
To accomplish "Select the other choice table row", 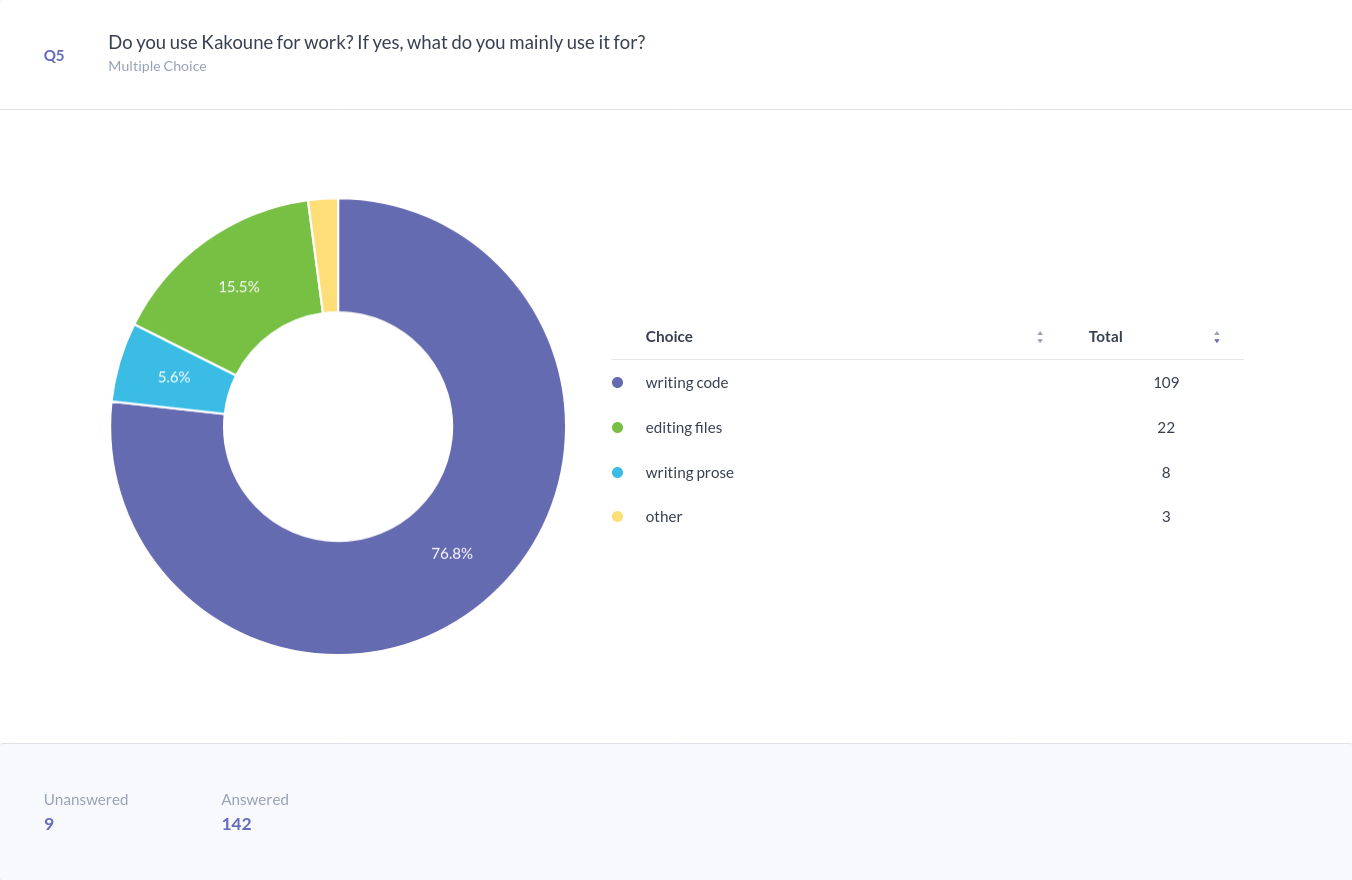I will pos(664,517).
